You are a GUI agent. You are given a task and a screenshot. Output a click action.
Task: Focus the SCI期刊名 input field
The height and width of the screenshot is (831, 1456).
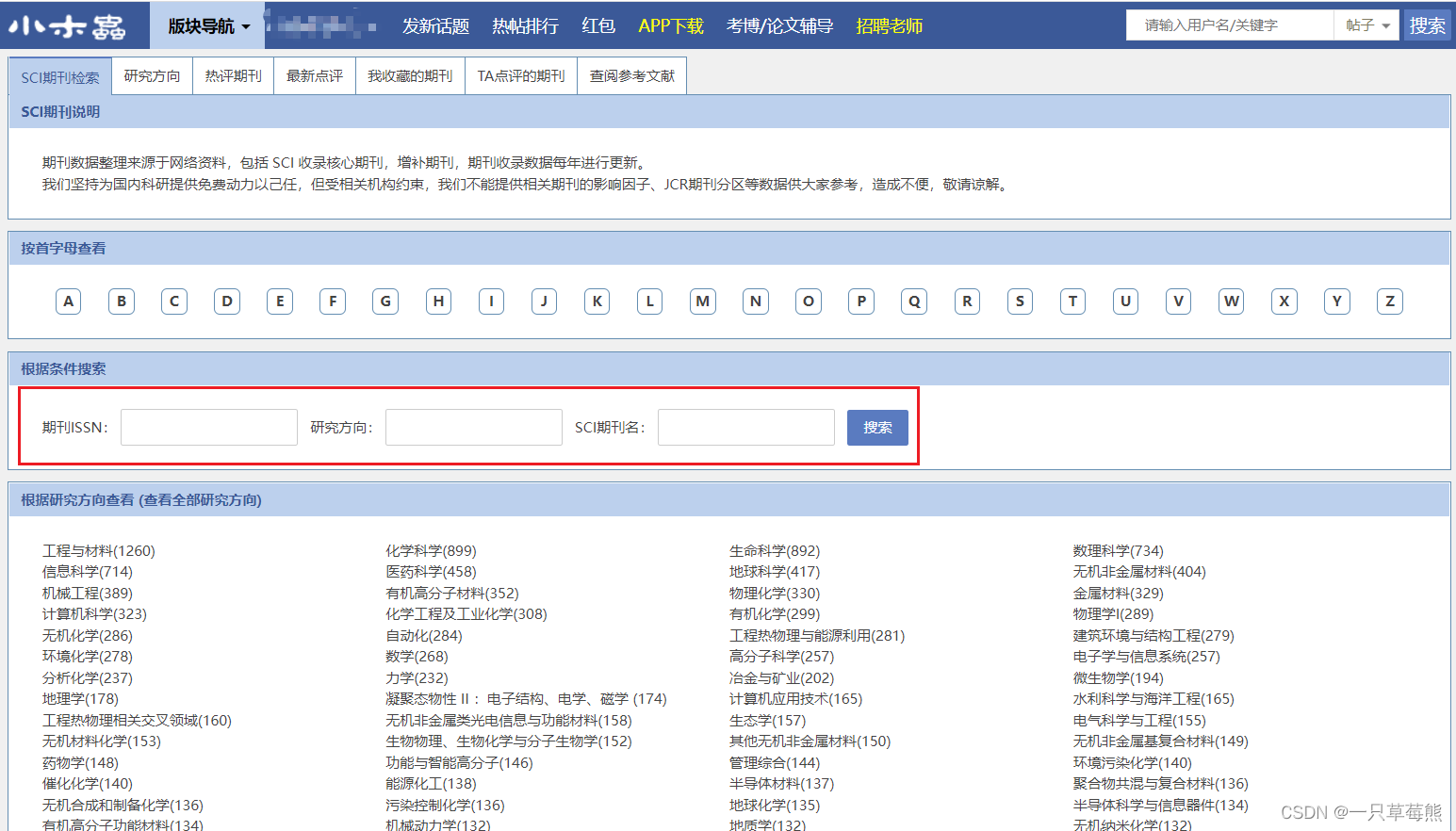coord(746,427)
